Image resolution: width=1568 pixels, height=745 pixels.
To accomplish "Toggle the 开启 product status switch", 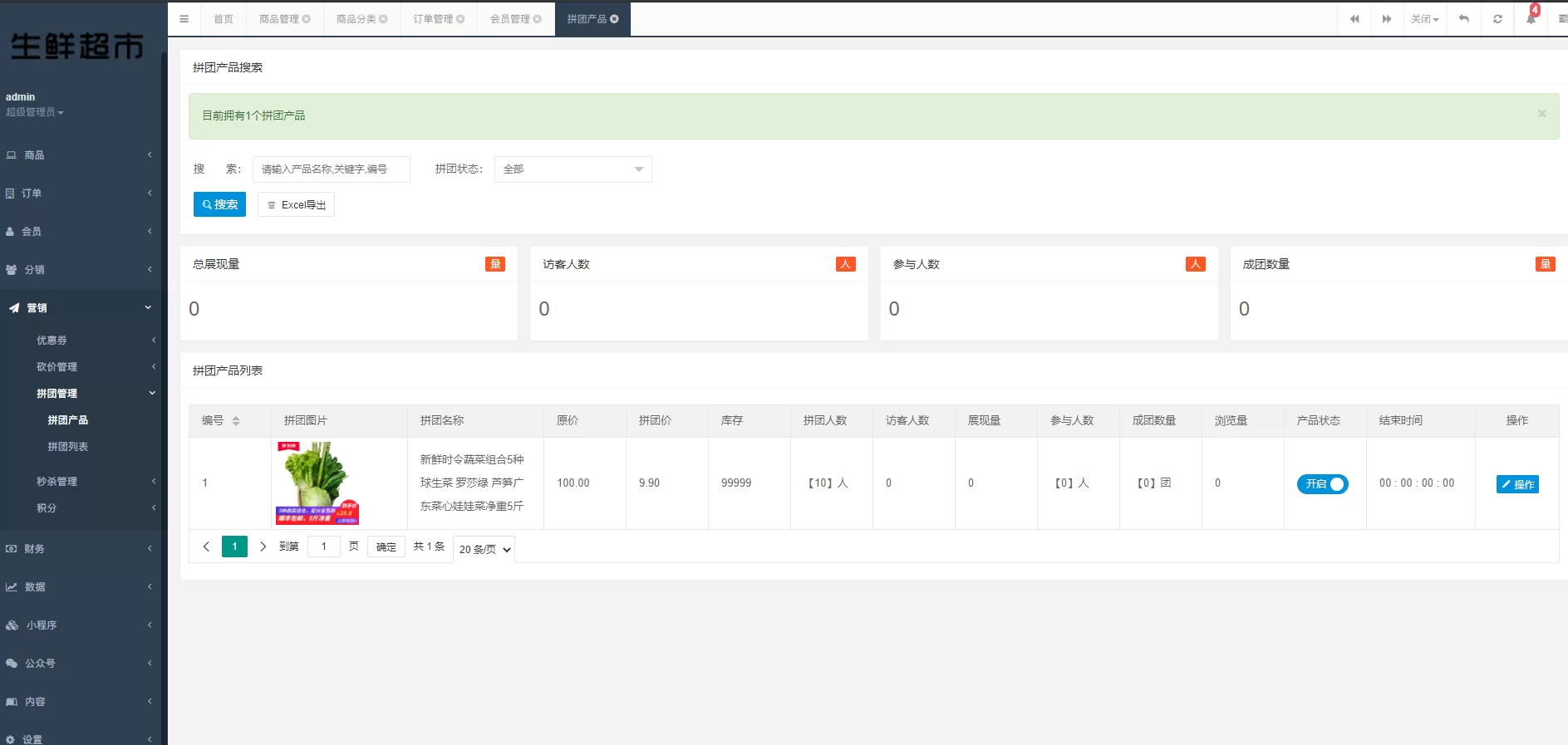I will coord(1322,484).
